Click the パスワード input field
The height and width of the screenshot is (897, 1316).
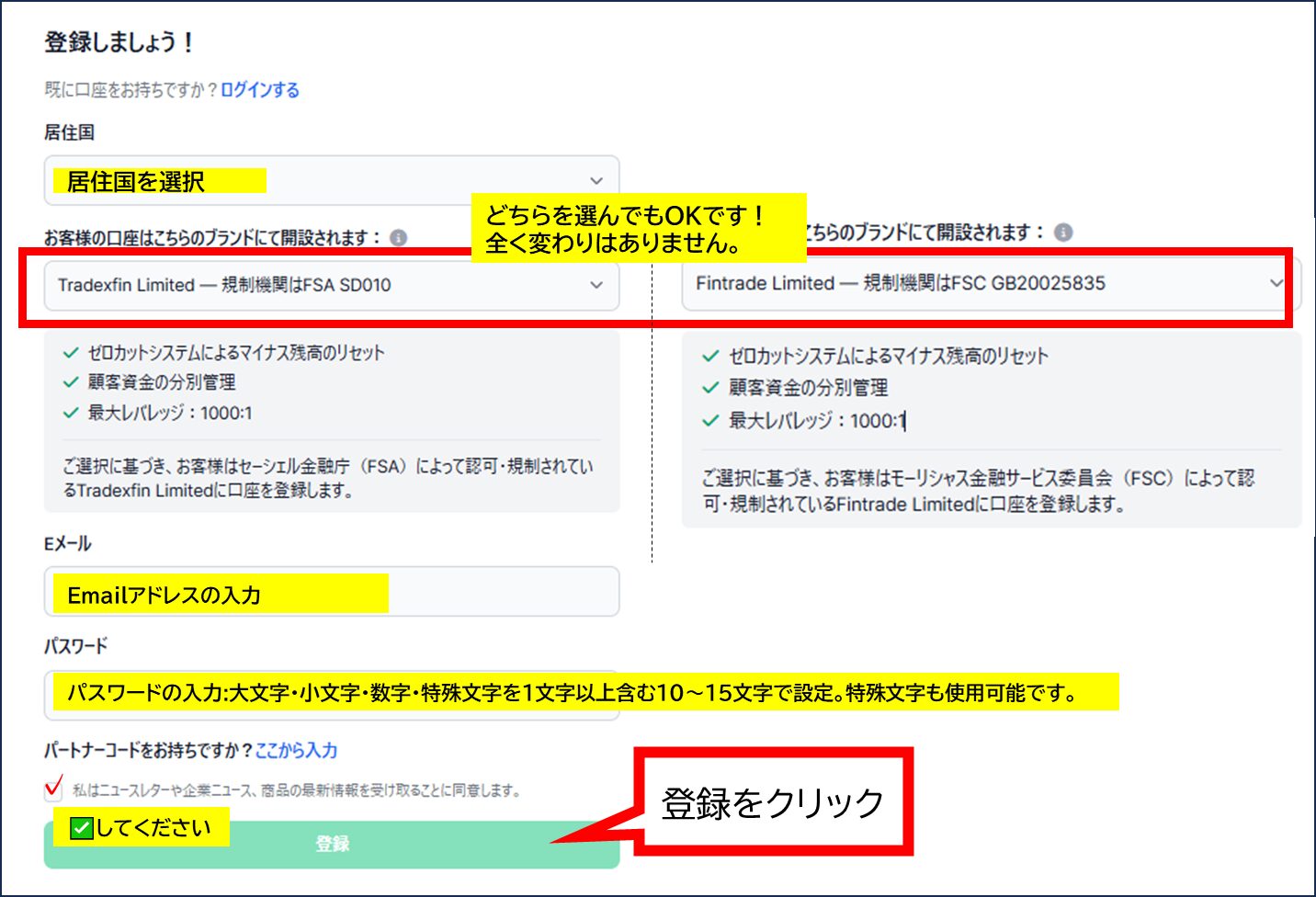332,695
